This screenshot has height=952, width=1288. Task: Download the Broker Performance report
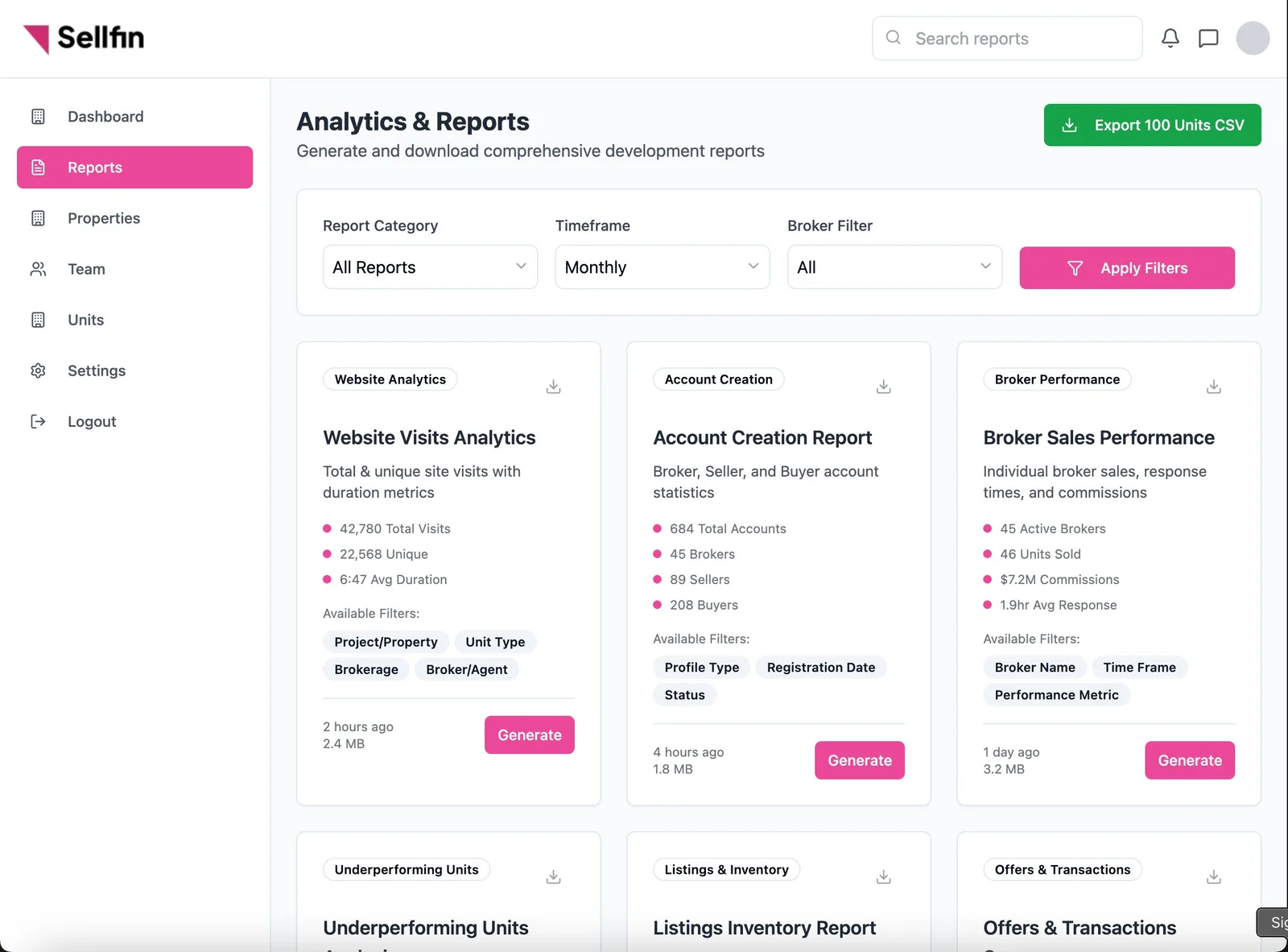(1213, 387)
